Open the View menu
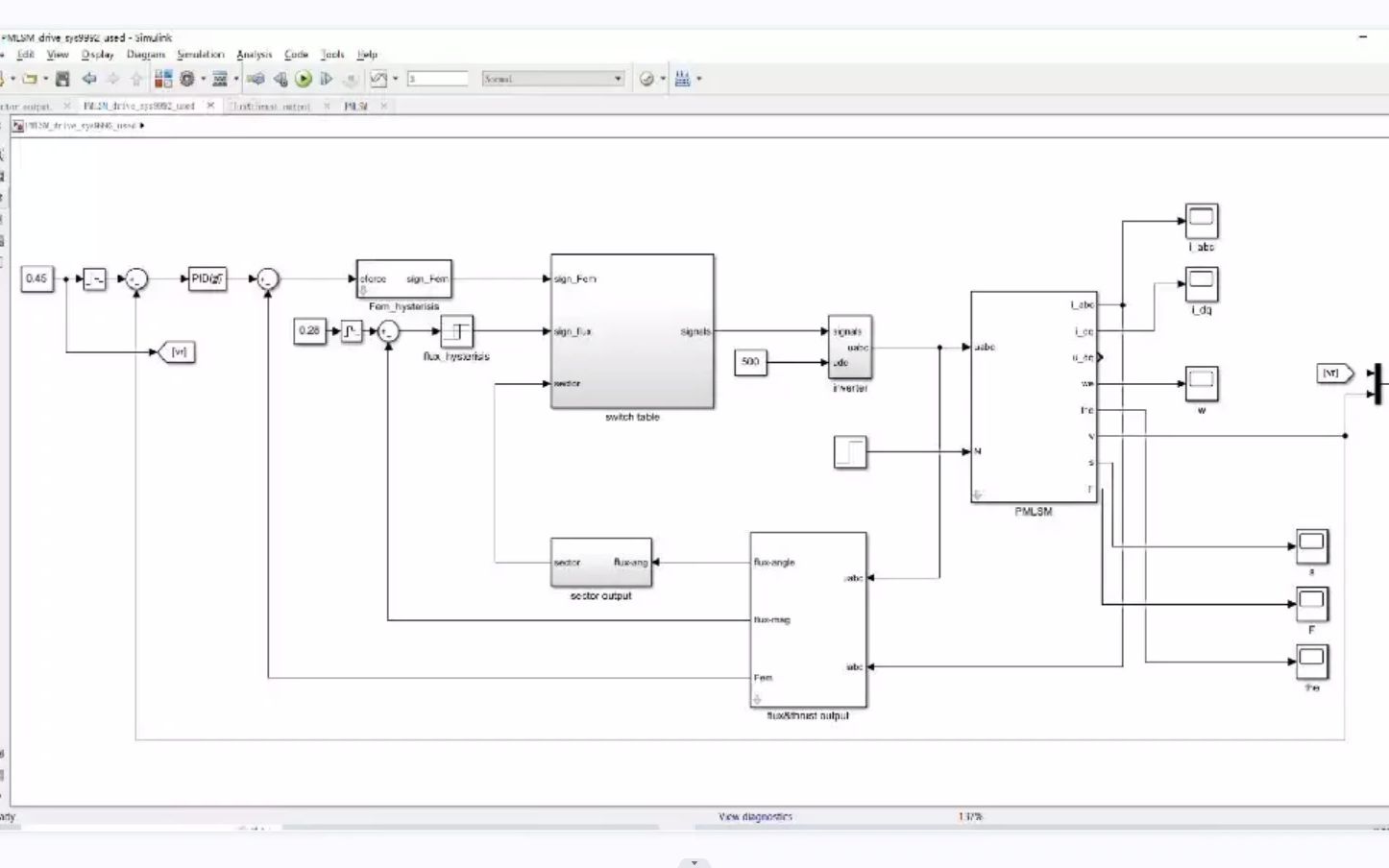 [x=58, y=55]
